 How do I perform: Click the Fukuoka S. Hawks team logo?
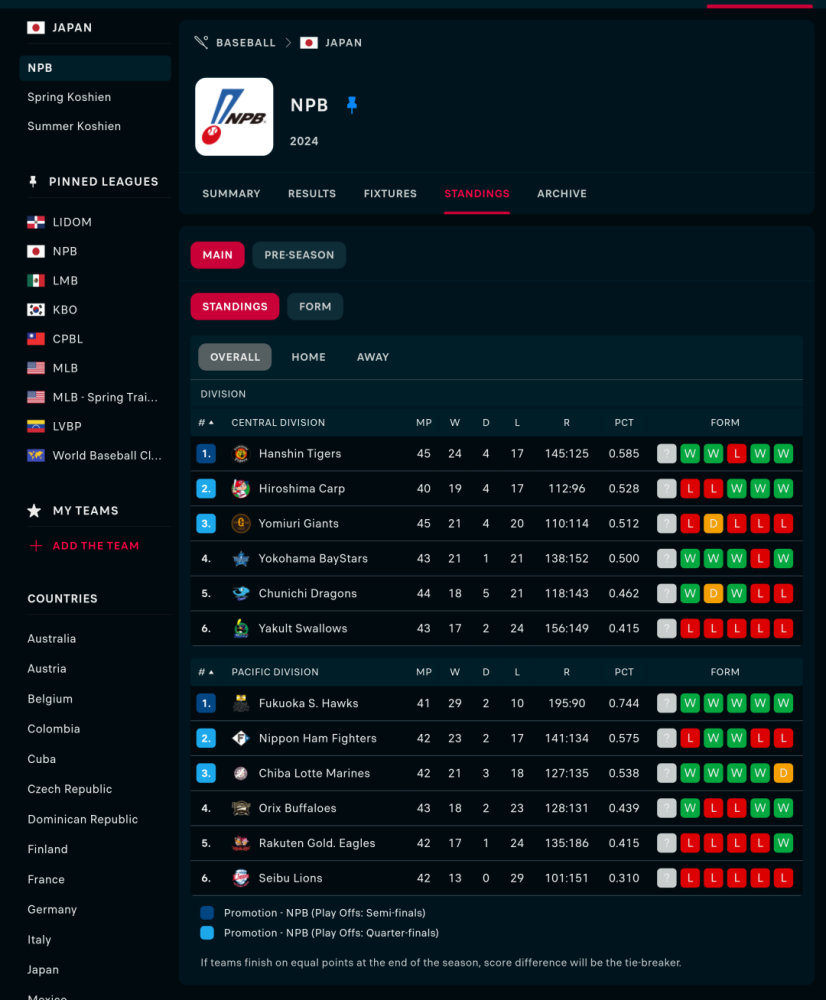240,703
